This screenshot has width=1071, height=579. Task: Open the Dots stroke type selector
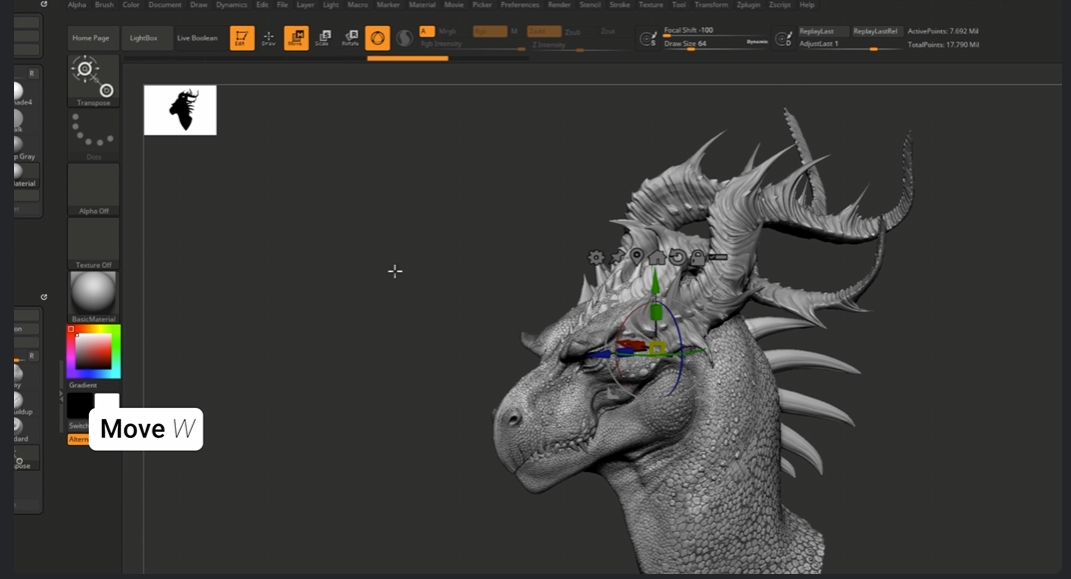94,135
